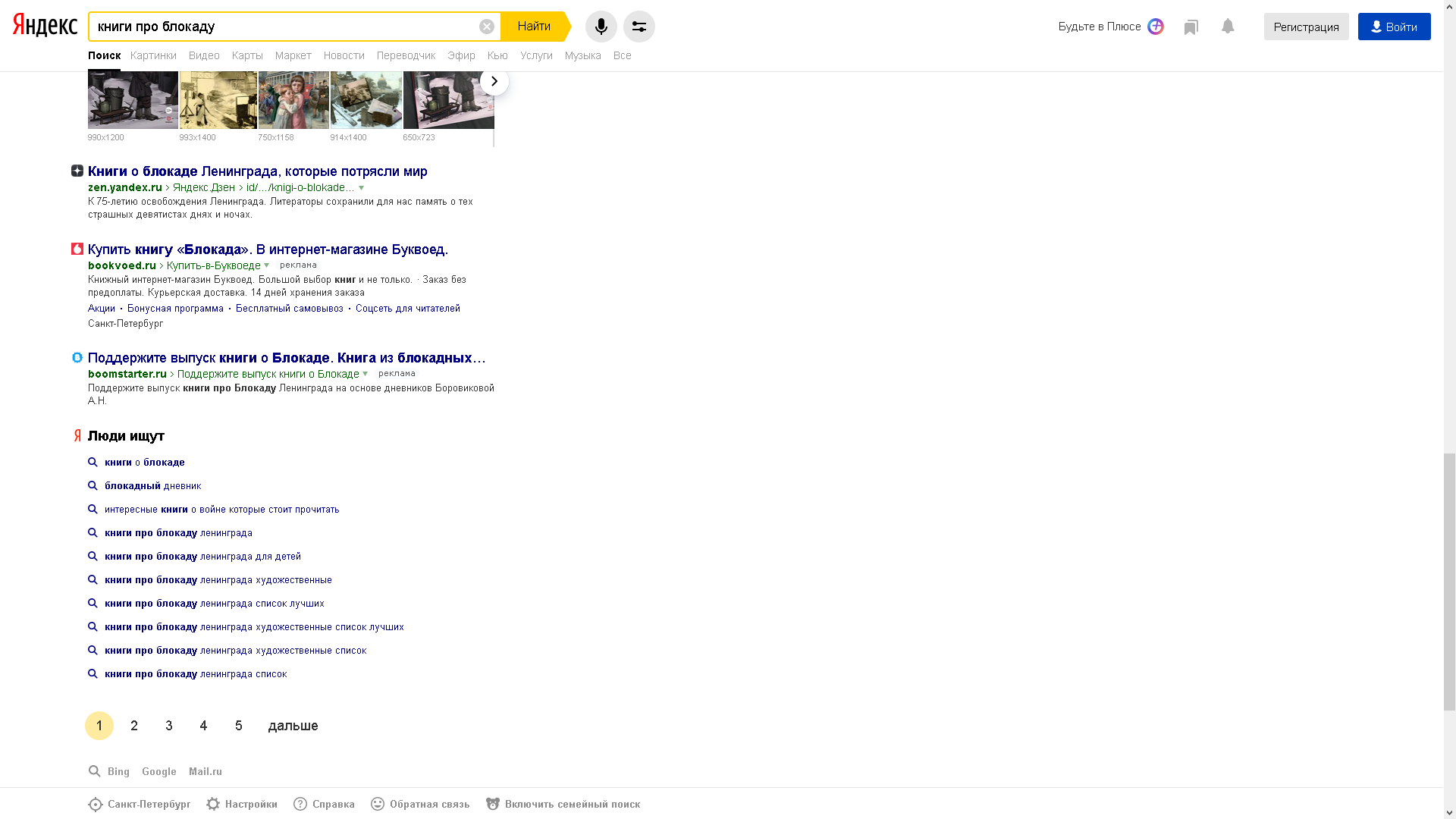Switch to the Новости tab
Image resolution: width=1456 pixels, height=819 pixels.
[344, 55]
